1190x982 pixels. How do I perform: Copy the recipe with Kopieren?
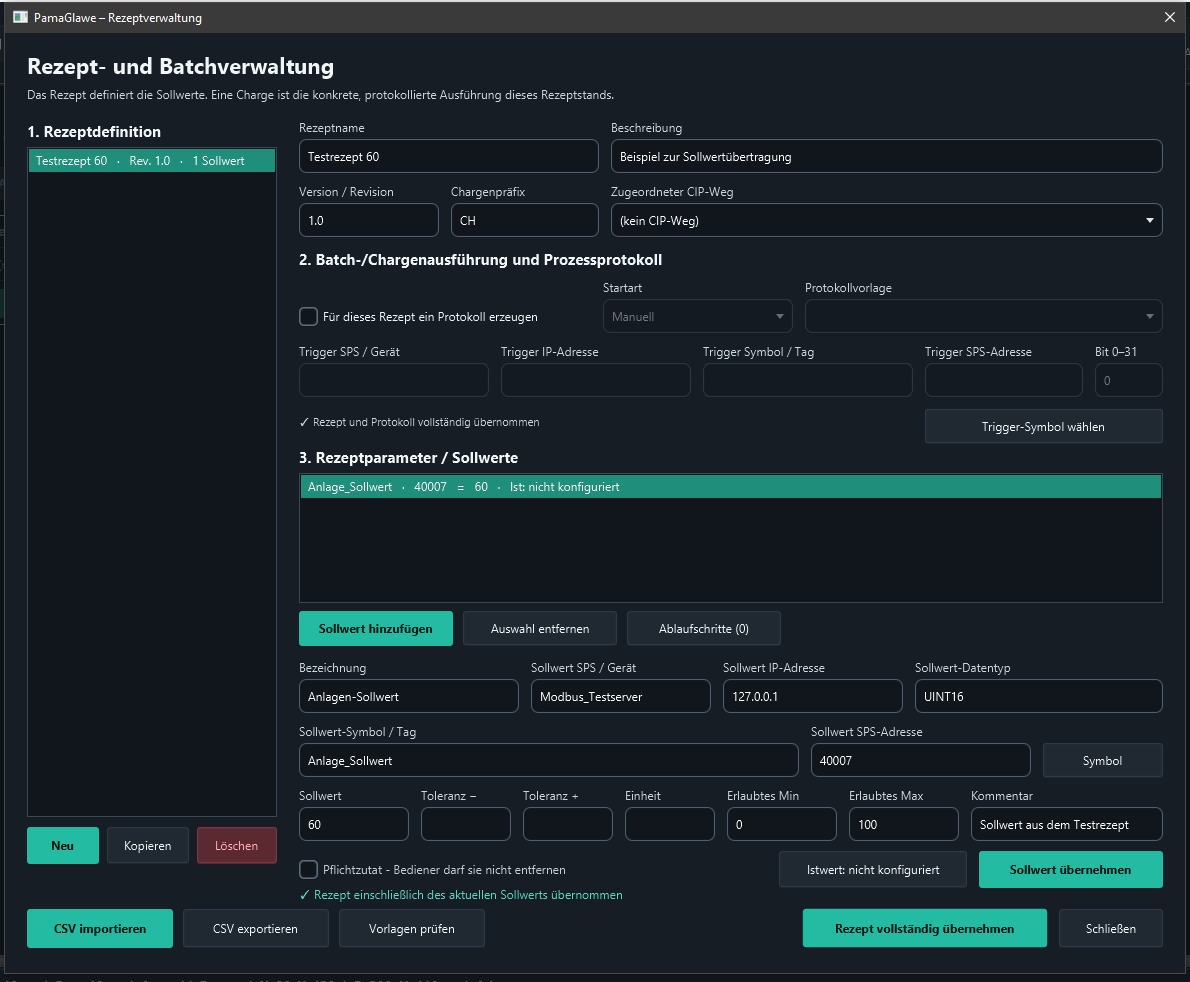pyautogui.click(x=147, y=845)
